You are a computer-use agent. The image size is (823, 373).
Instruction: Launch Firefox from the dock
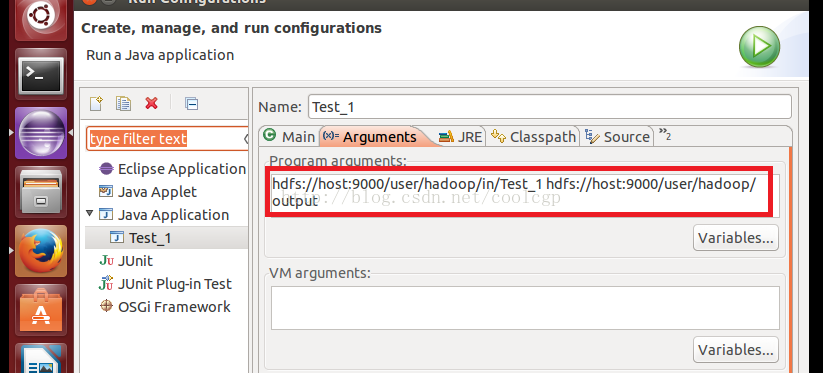[x=41, y=251]
